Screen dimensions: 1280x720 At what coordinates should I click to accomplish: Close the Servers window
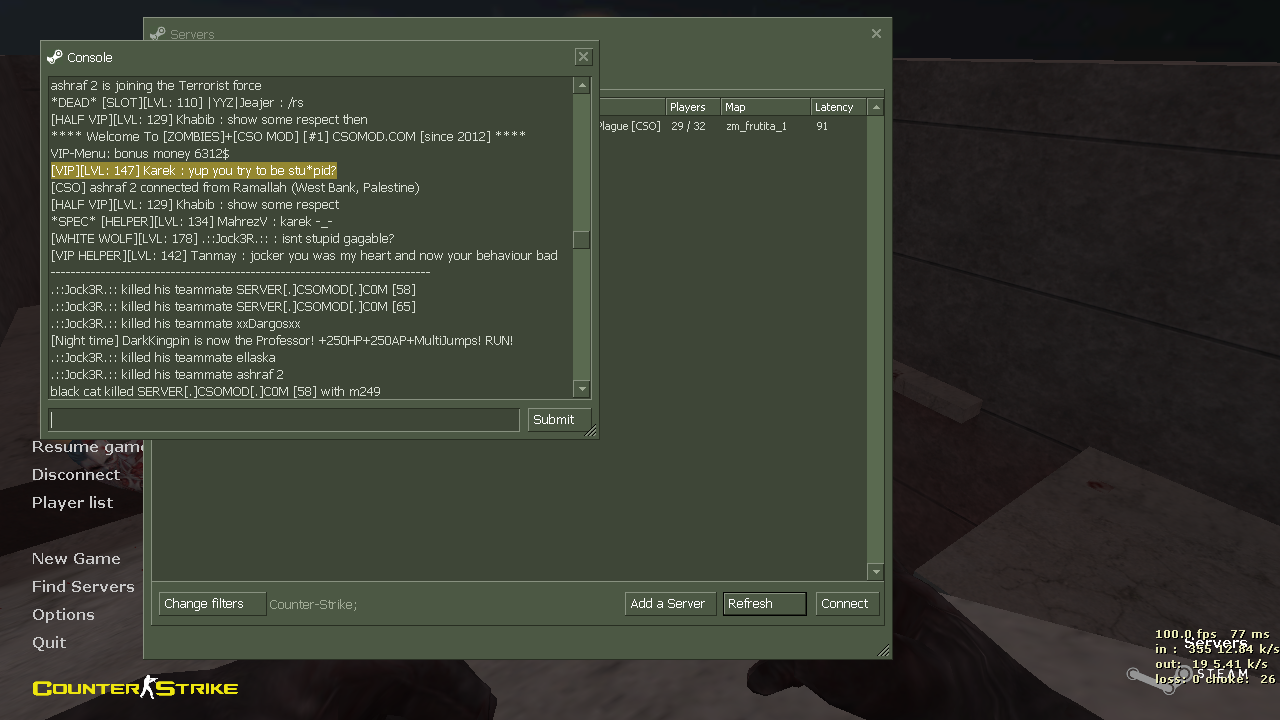[x=876, y=34]
